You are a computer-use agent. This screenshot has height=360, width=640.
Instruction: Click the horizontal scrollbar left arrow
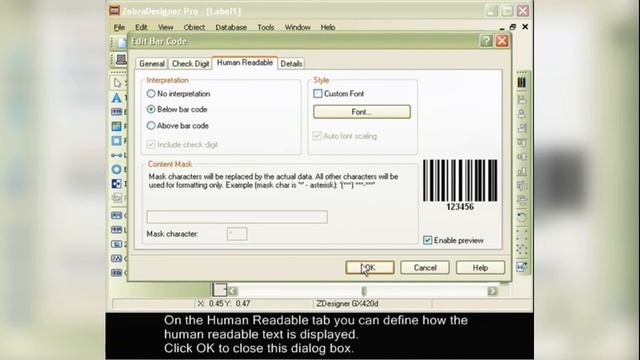(x=233, y=291)
